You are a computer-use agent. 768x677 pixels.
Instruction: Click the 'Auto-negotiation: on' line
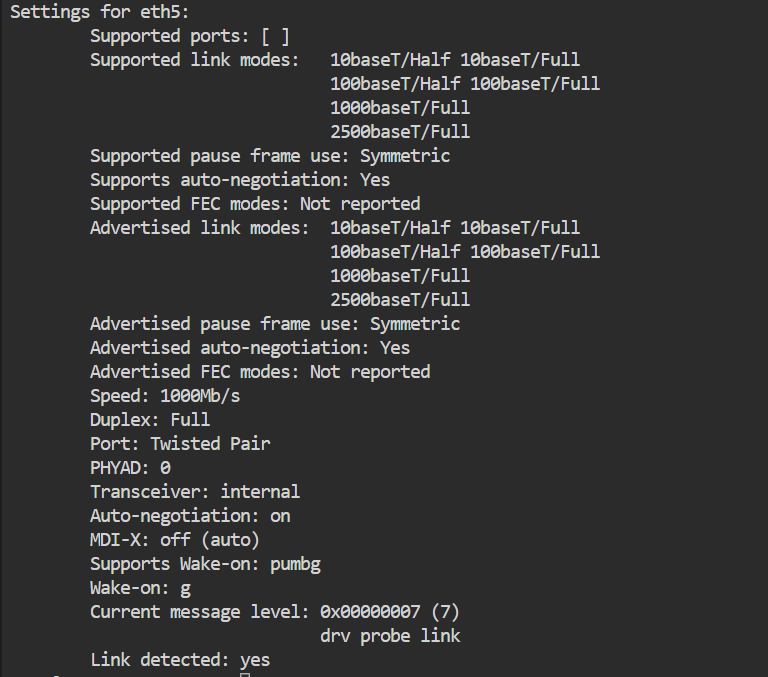click(x=190, y=516)
